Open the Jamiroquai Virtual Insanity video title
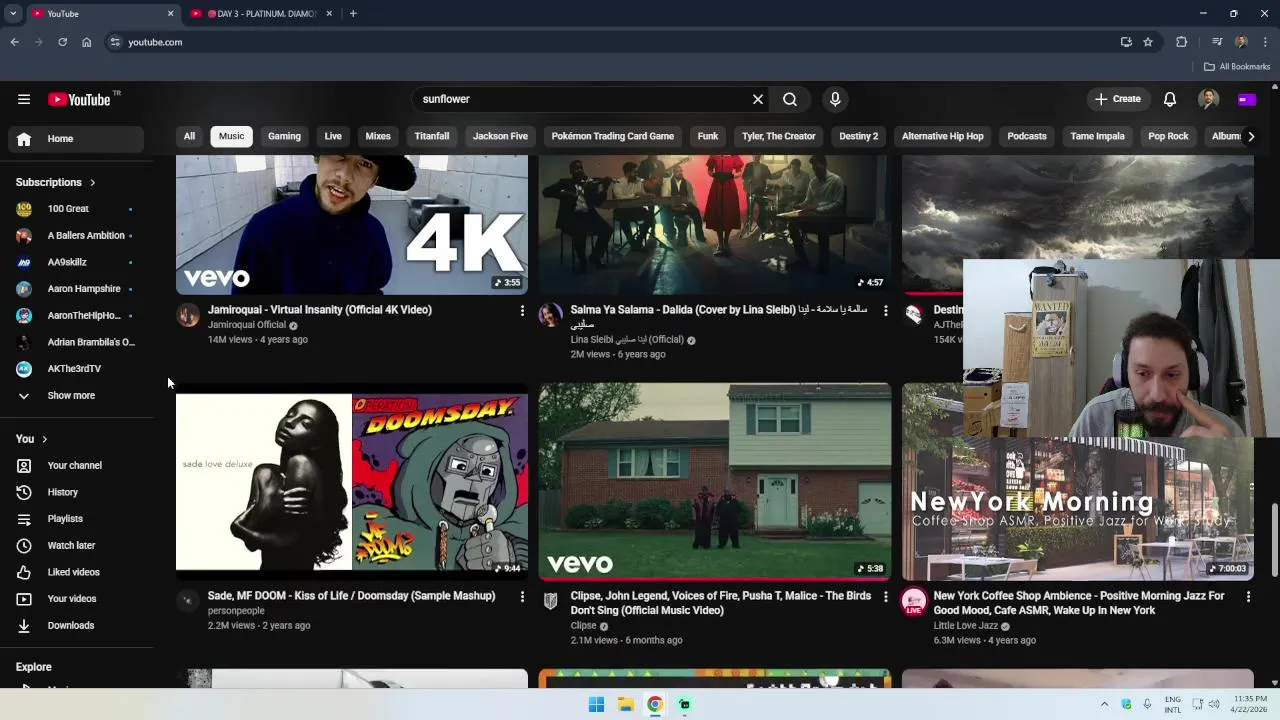1280x720 pixels. pos(320,310)
